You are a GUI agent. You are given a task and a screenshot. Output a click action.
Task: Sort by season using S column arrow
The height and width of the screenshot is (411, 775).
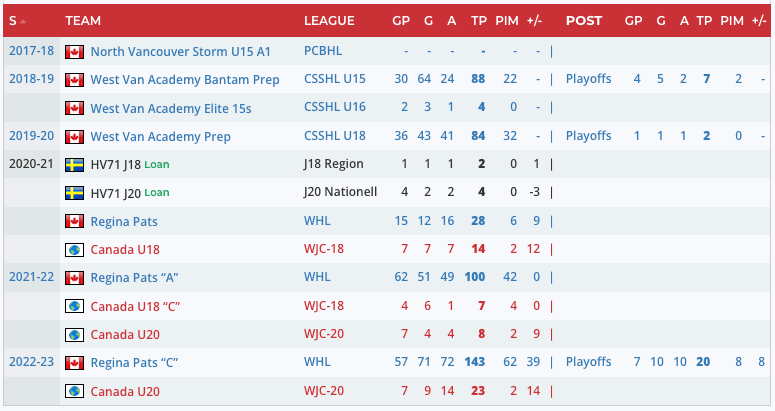pos(23,21)
